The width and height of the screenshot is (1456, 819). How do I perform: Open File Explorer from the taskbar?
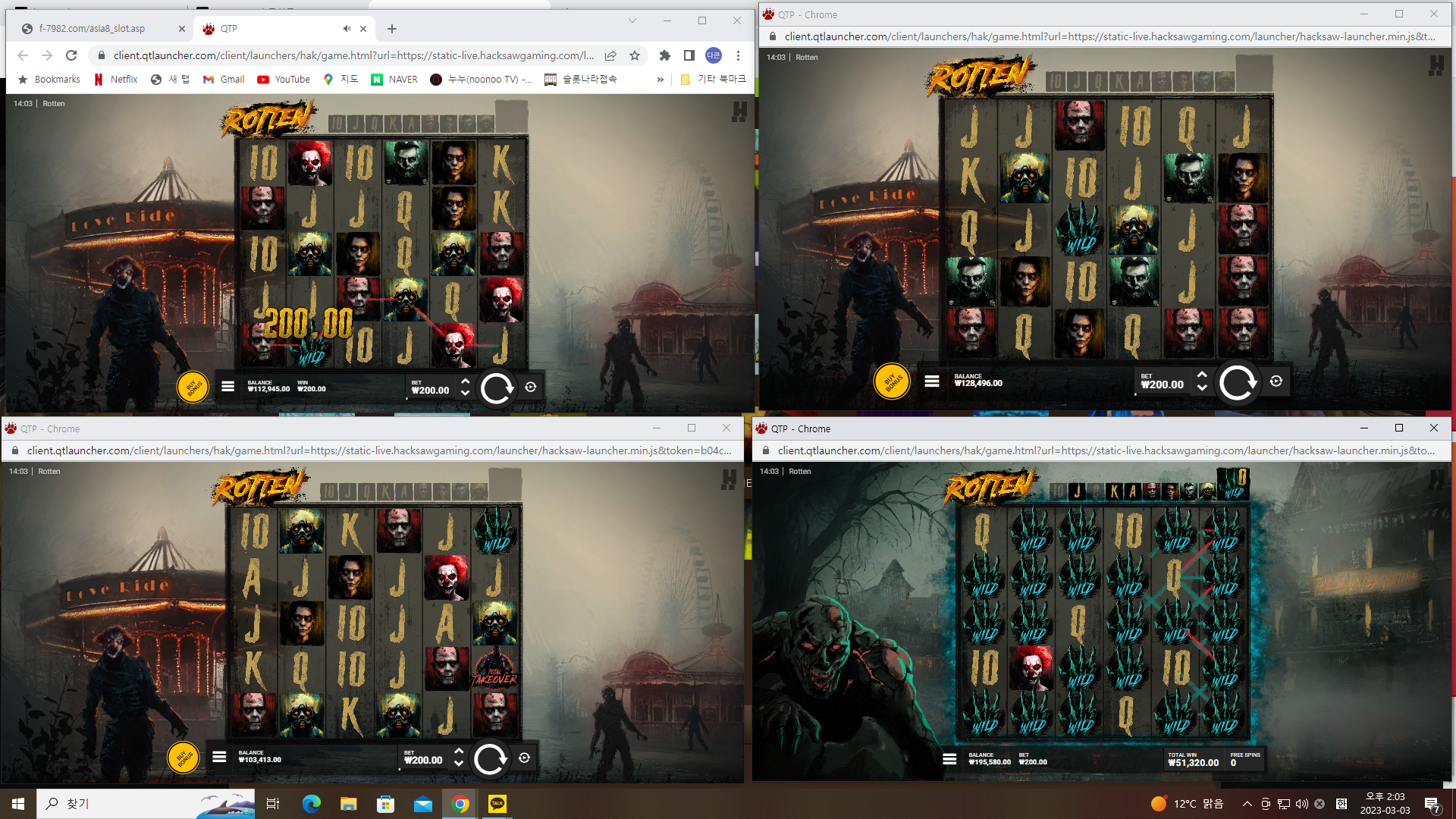(x=348, y=804)
